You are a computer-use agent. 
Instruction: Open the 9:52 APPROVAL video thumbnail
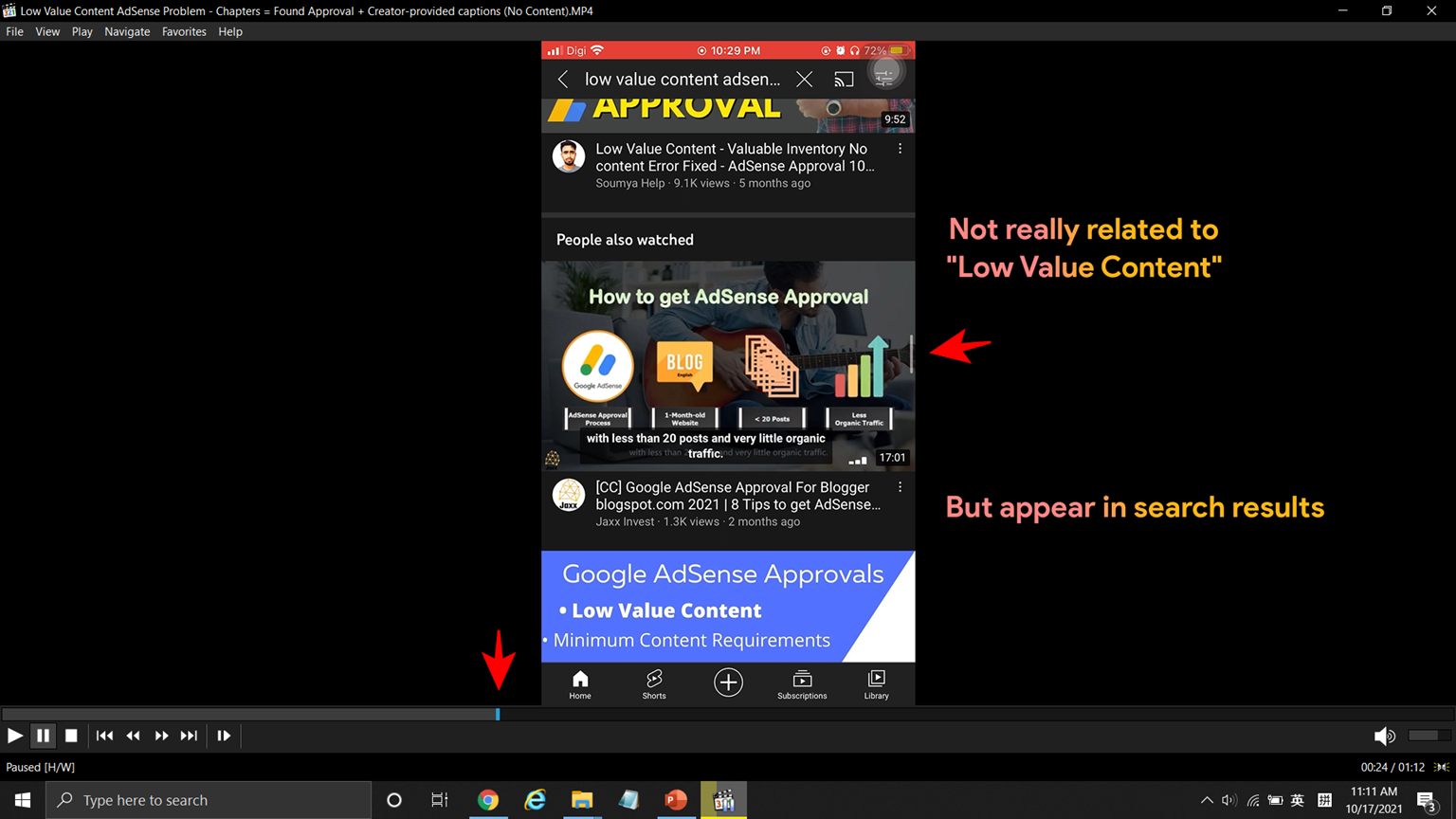click(728, 116)
